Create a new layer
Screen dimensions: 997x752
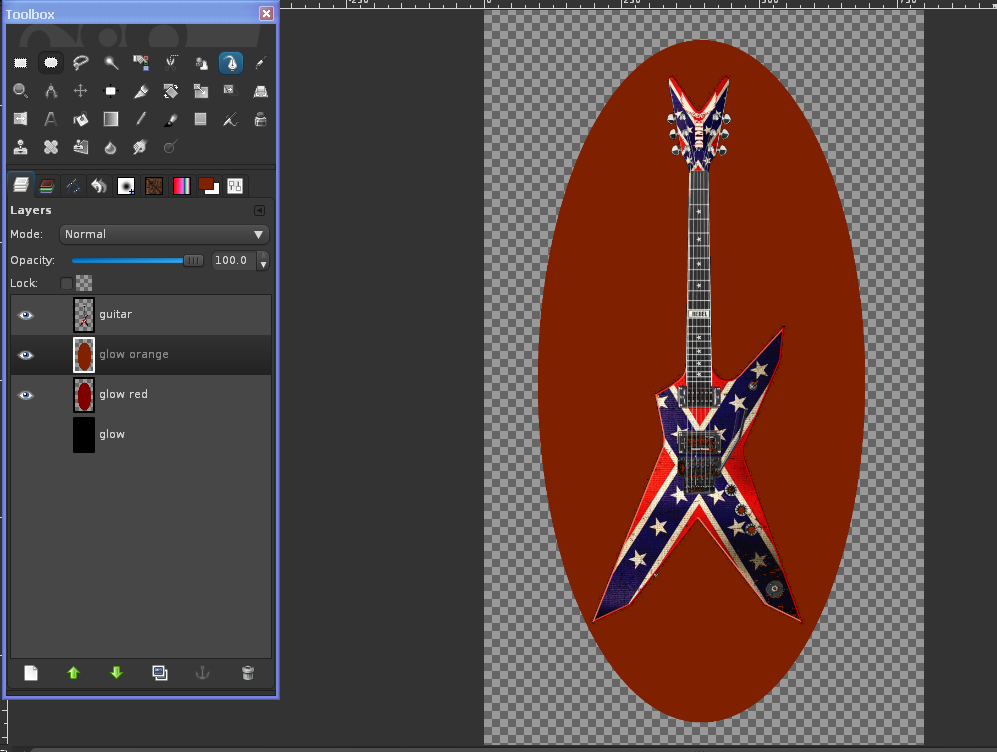(31, 673)
